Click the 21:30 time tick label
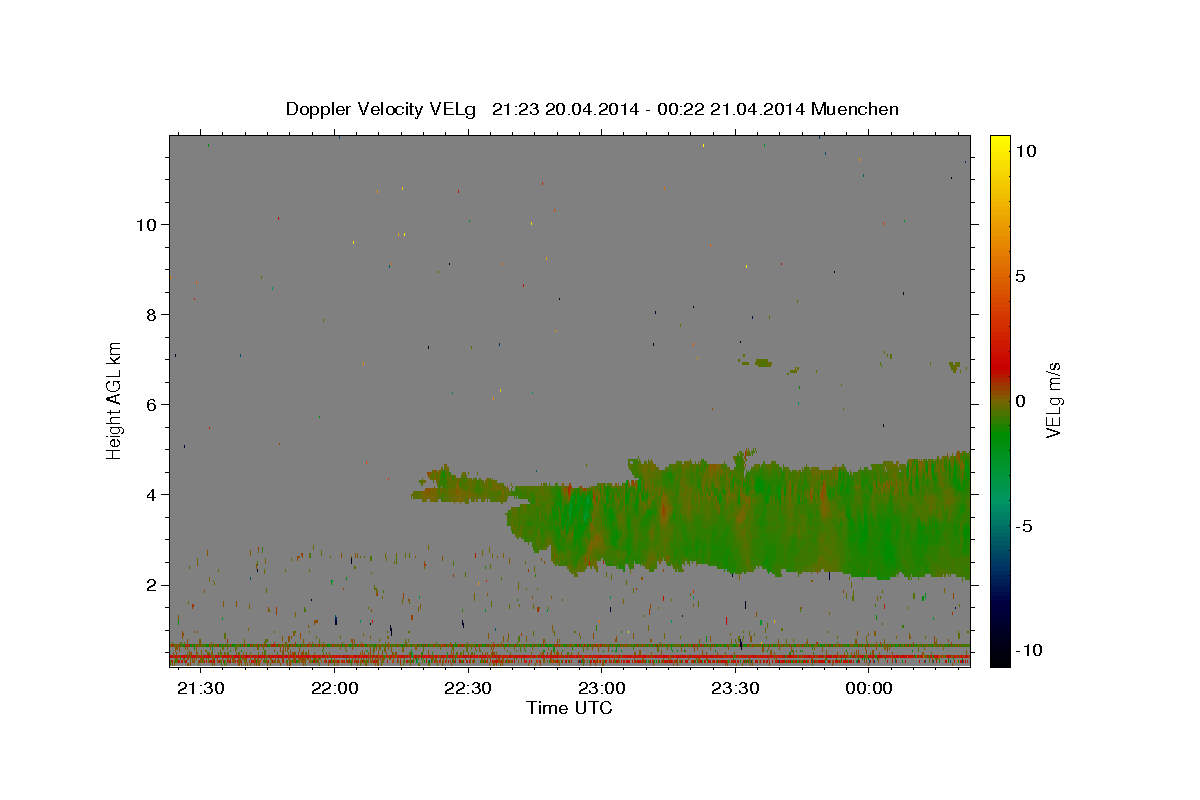Image resolution: width=1200 pixels, height=800 pixels. click(201, 689)
